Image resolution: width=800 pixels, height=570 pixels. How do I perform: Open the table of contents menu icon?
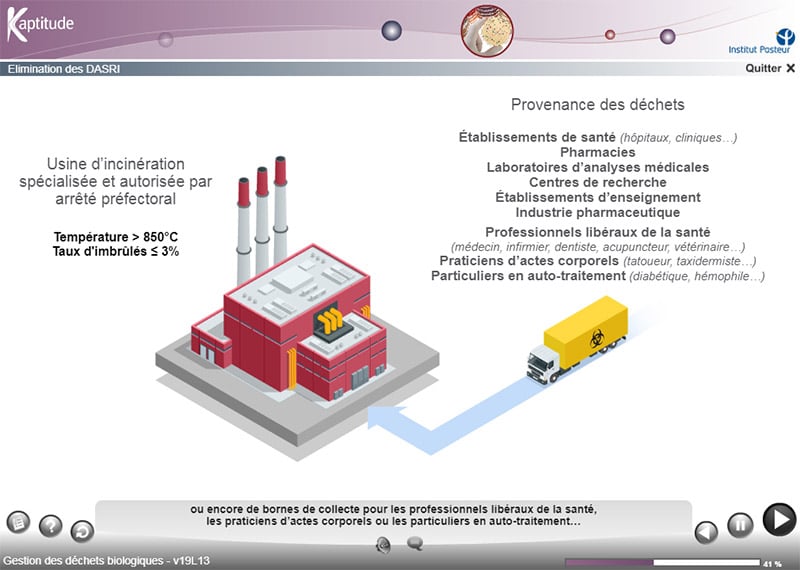(x=18, y=522)
